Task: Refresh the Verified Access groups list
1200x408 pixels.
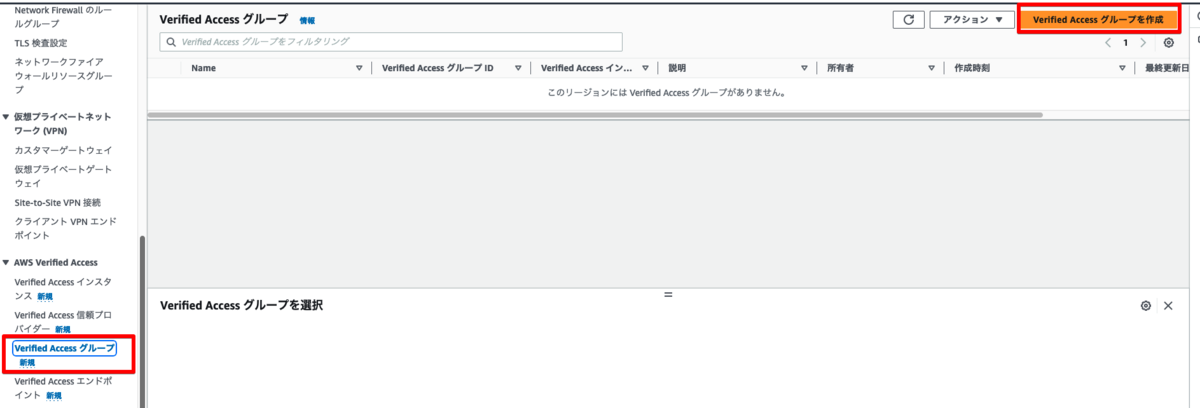Action: (908, 20)
